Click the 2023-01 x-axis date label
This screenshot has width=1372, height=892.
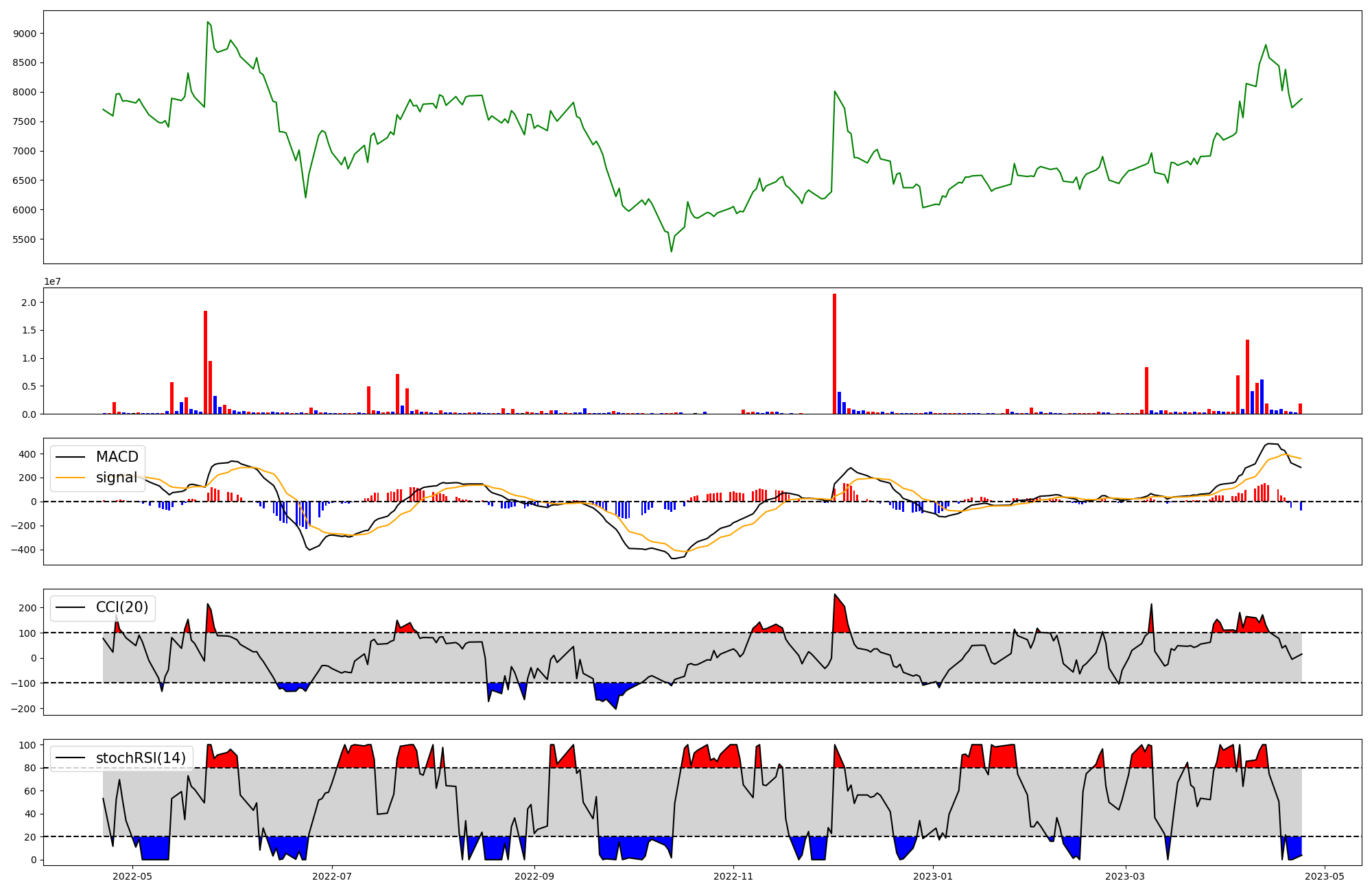click(933, 876)
